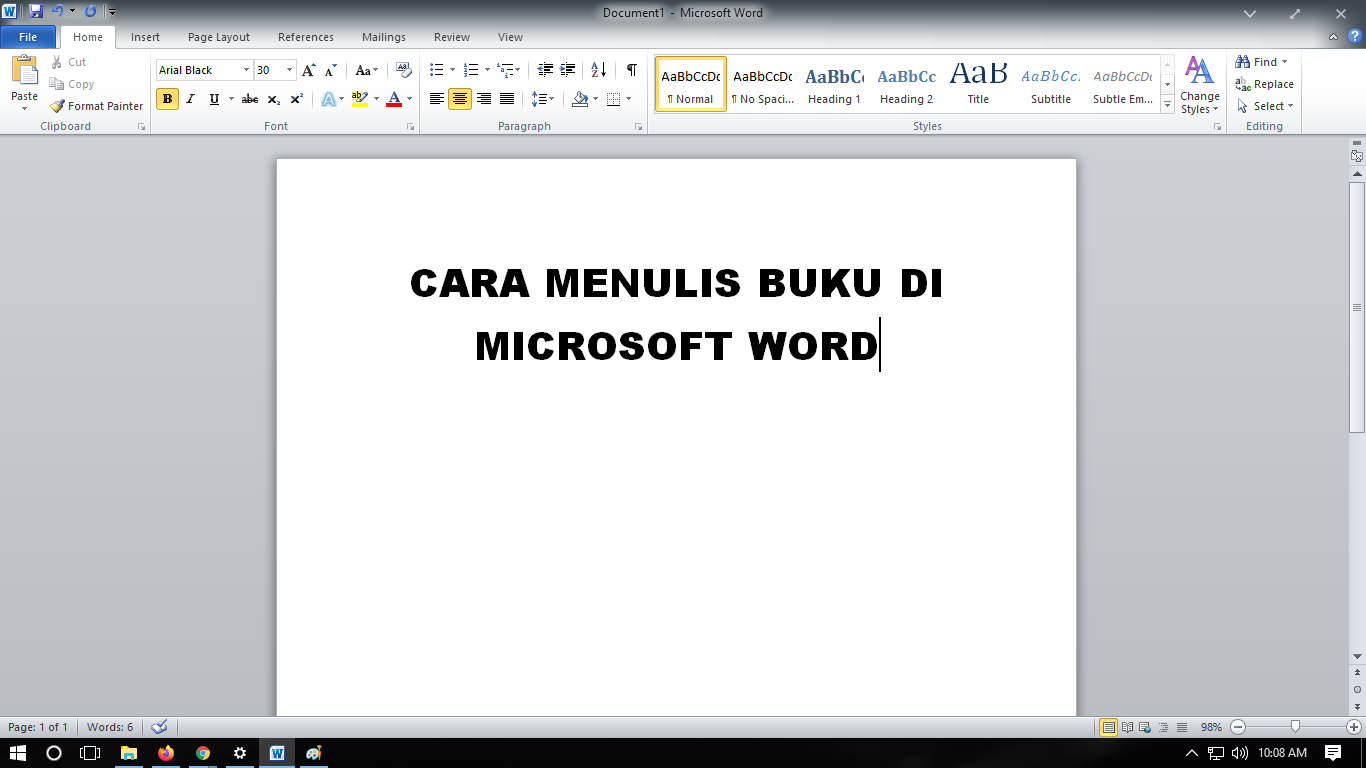
Task: Toggle Italic formatting
Action: coord(190,99)
